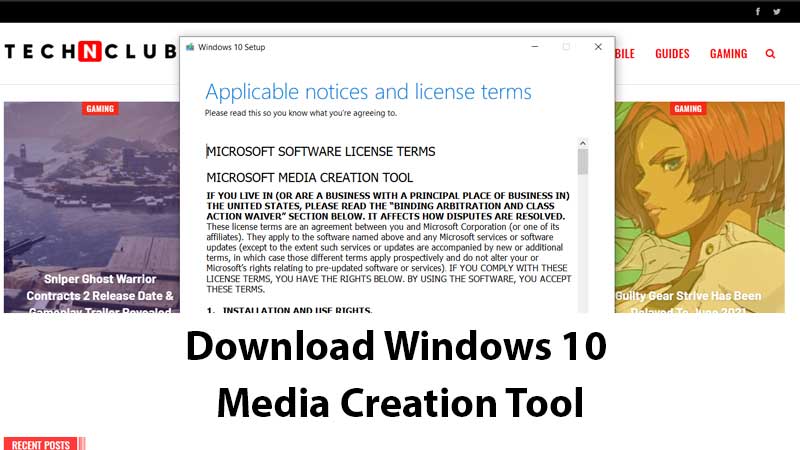The image size is (800, 450).
Task: Click the website search magnifier icon
Action: [770, 54]
